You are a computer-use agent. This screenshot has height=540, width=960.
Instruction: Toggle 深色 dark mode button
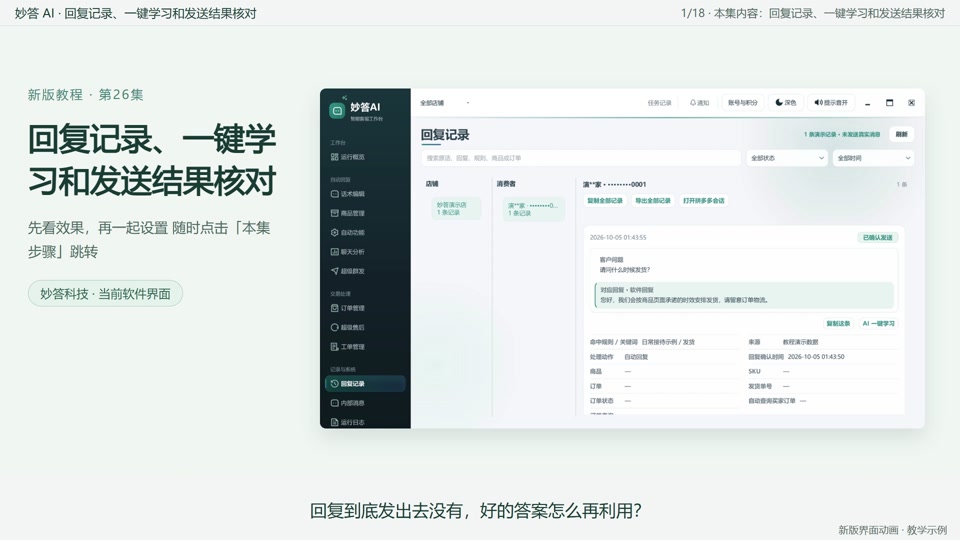[x=786, y=103]
